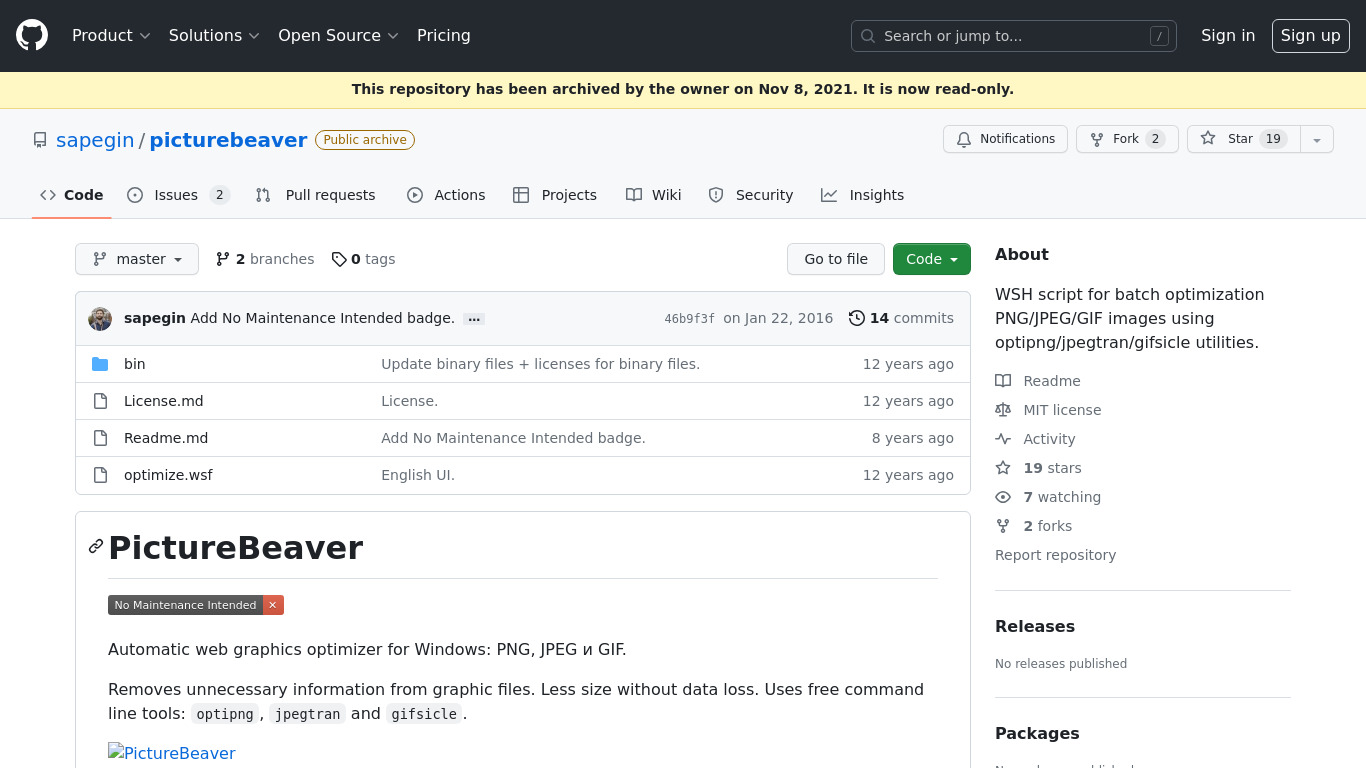Open the 'License.' commit message link
This screenshot has height=768, width=1366.
pos(410,401)
